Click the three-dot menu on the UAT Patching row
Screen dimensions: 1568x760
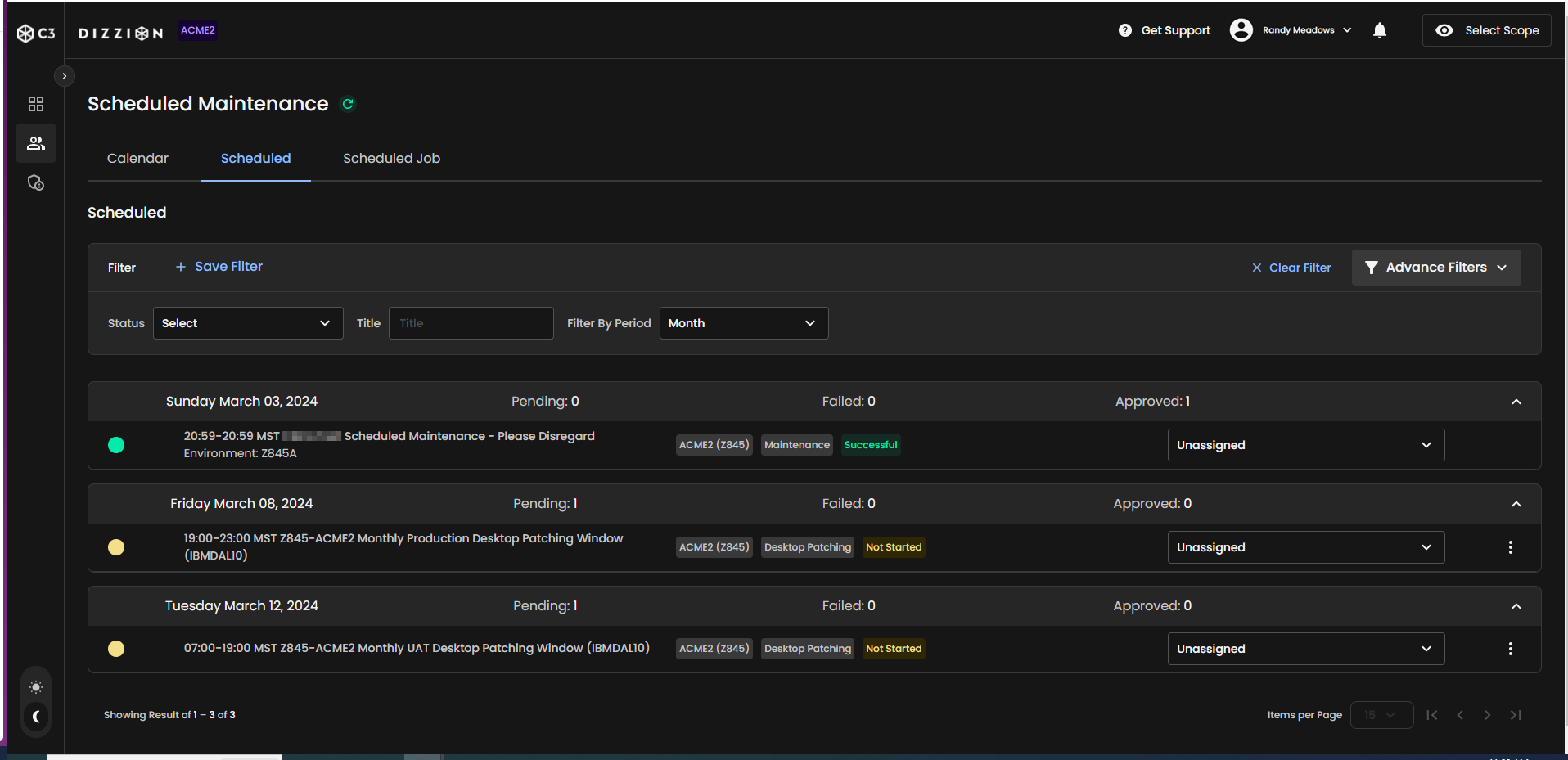tap(1510, 648)
